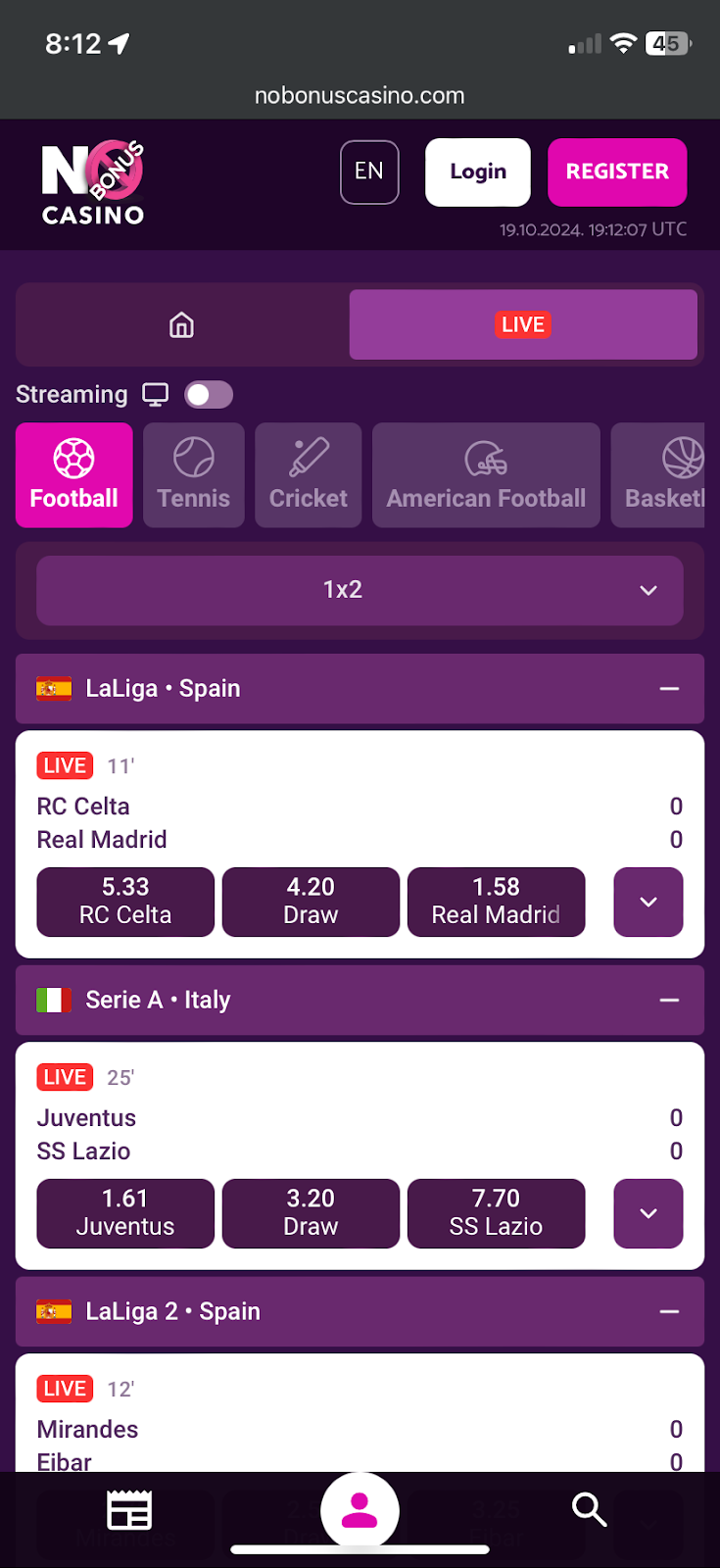Screen dimensions: 720x1568
Task: Change language with the EN button
Action: click(x=369, y=172)
